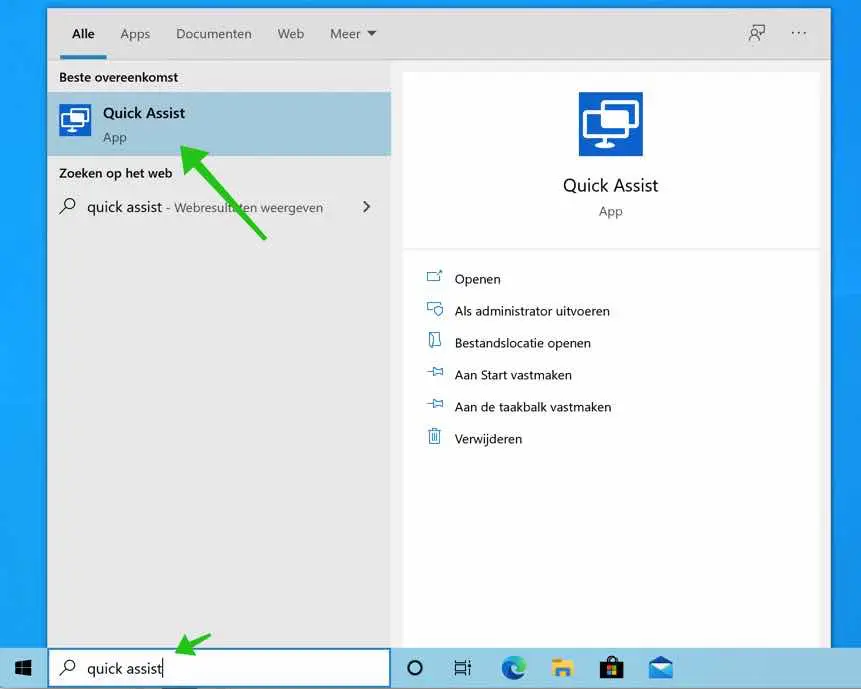Screen dimensions: 861x689
Task: Open the Windows Start button
Action: (x=23, y=668)
